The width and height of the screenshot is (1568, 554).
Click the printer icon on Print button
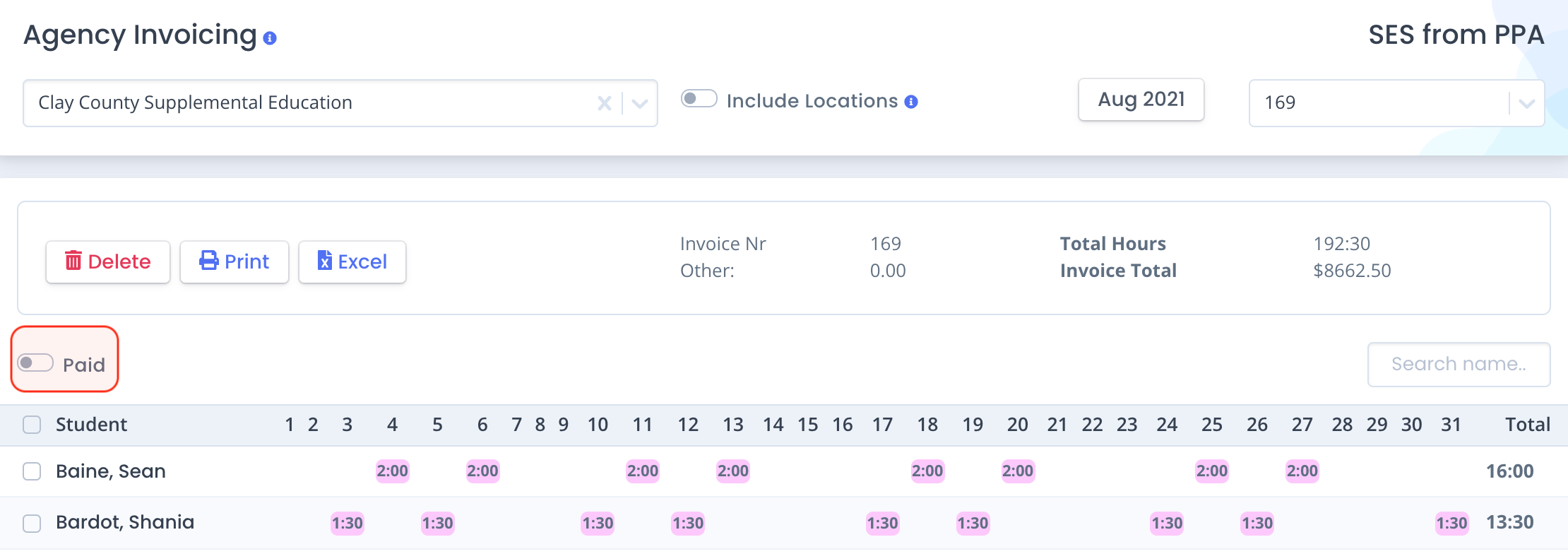coord(209,261)
